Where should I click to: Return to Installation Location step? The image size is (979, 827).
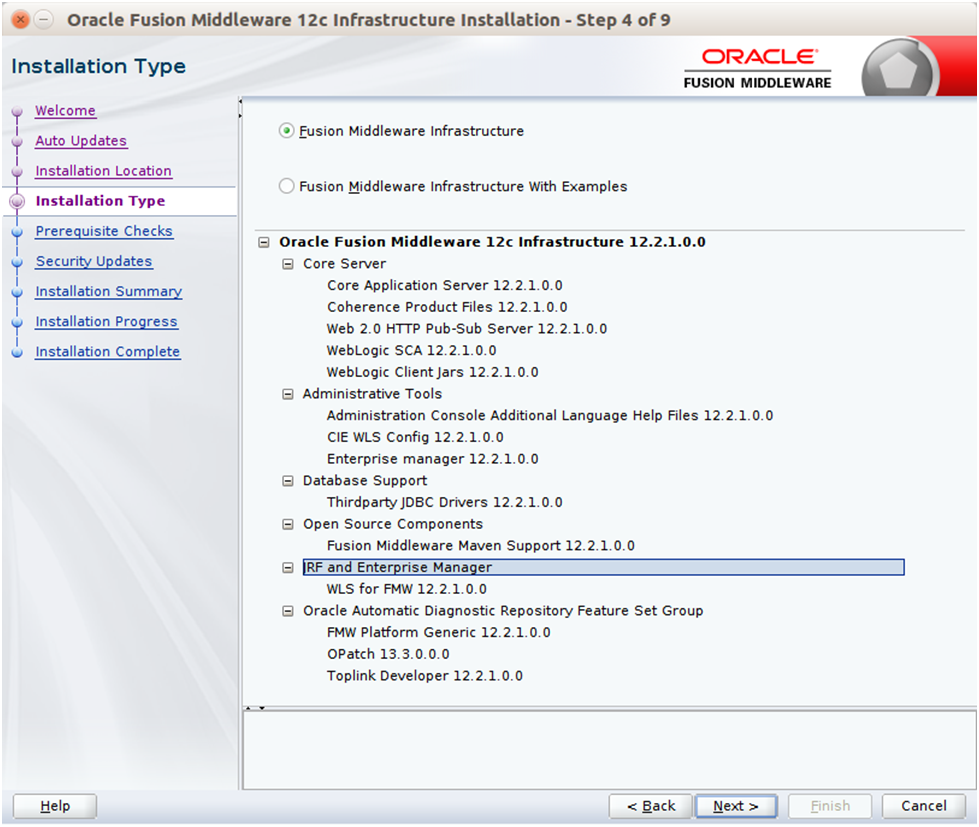coord(104,170)
